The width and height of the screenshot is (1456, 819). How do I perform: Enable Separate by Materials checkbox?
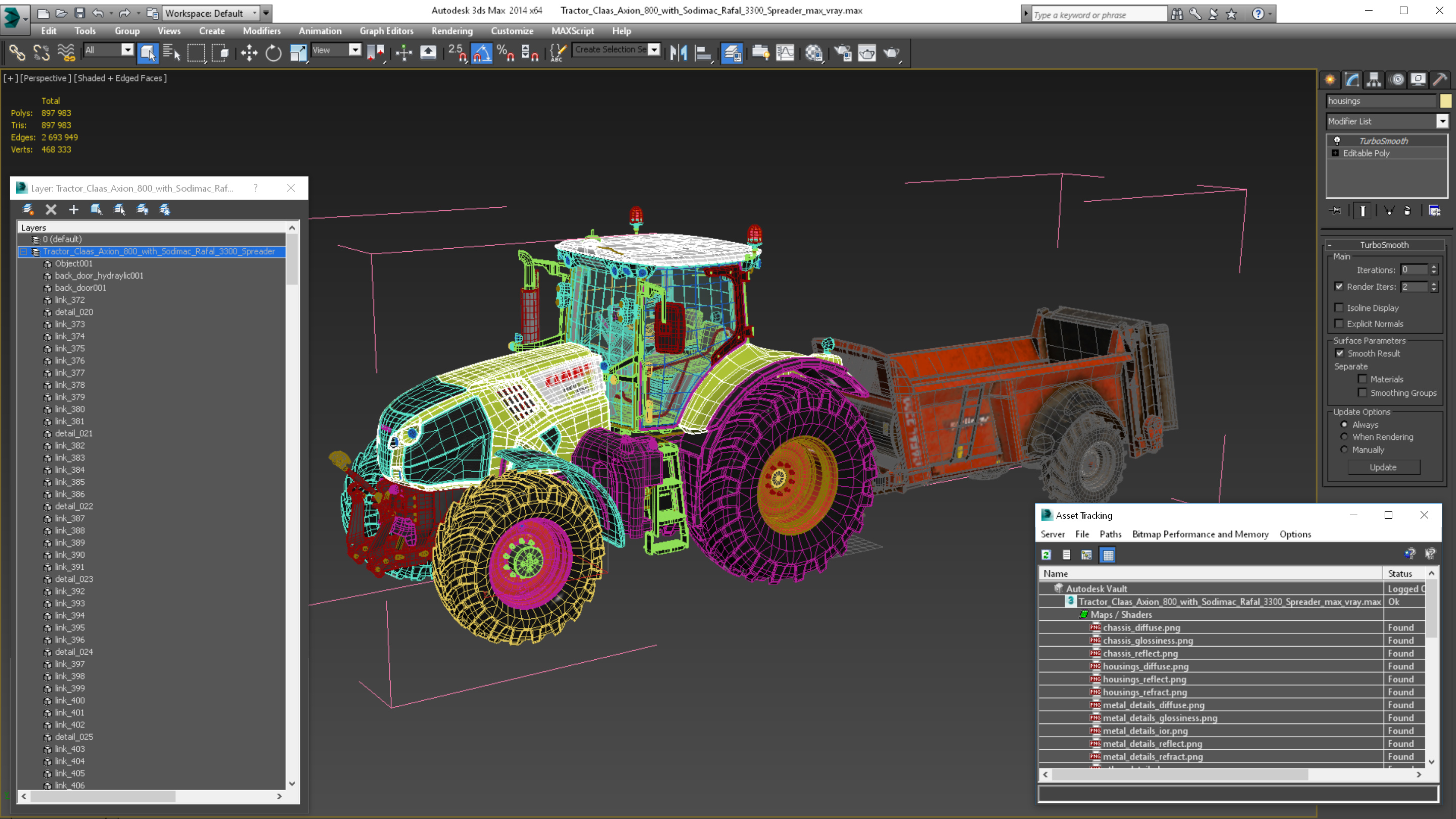coord(1363,379)
